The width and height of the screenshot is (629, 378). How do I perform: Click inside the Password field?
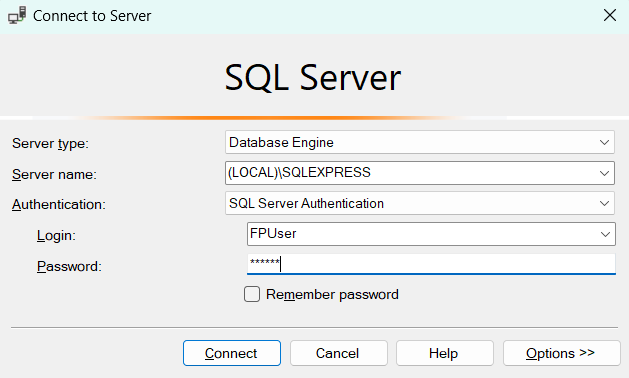pos(431,264)
